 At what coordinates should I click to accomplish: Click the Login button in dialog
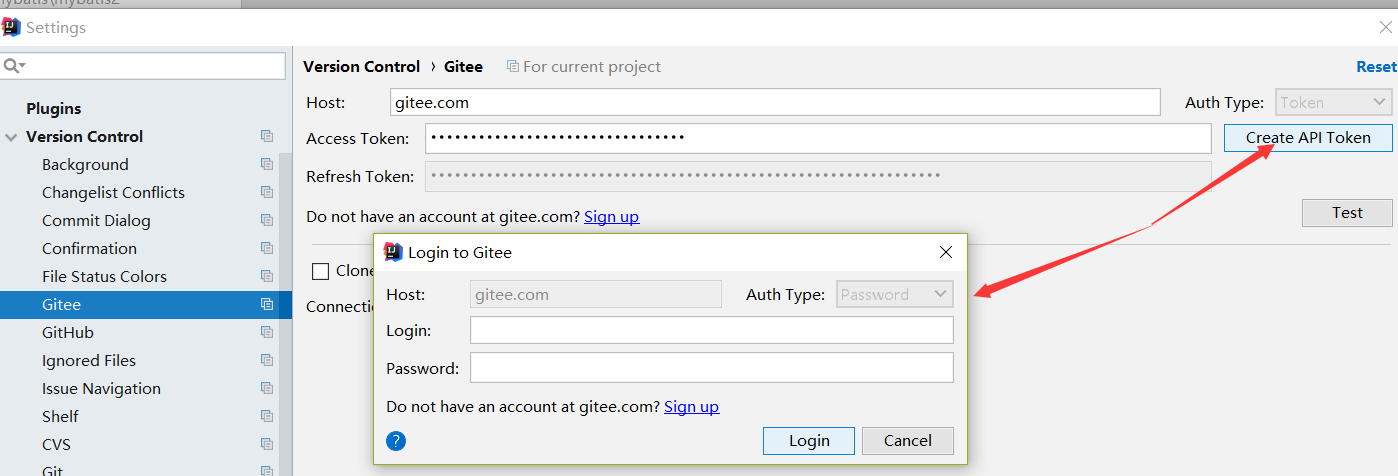(809, 441)
